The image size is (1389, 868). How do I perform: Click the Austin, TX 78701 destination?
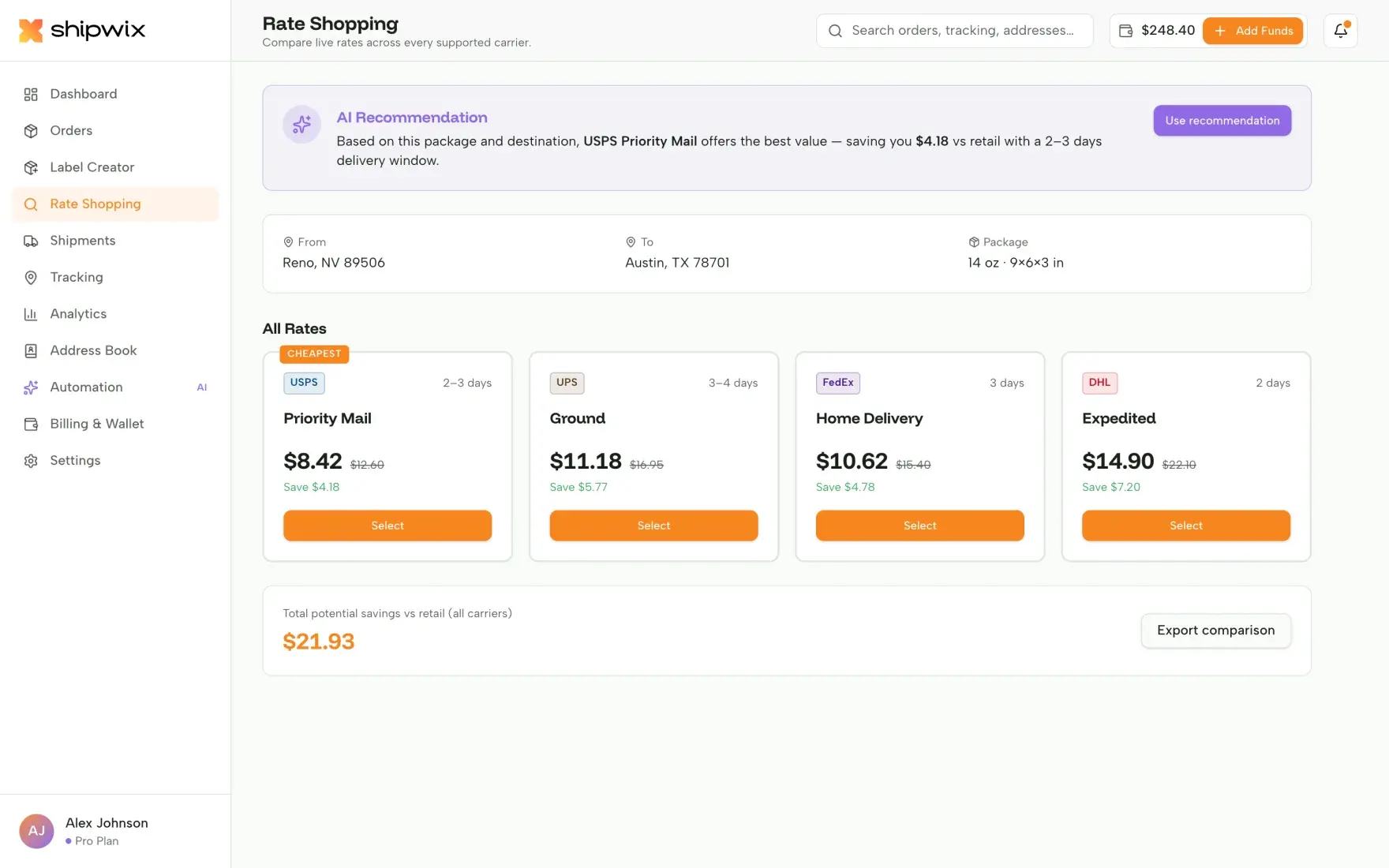tap(677, 263)
